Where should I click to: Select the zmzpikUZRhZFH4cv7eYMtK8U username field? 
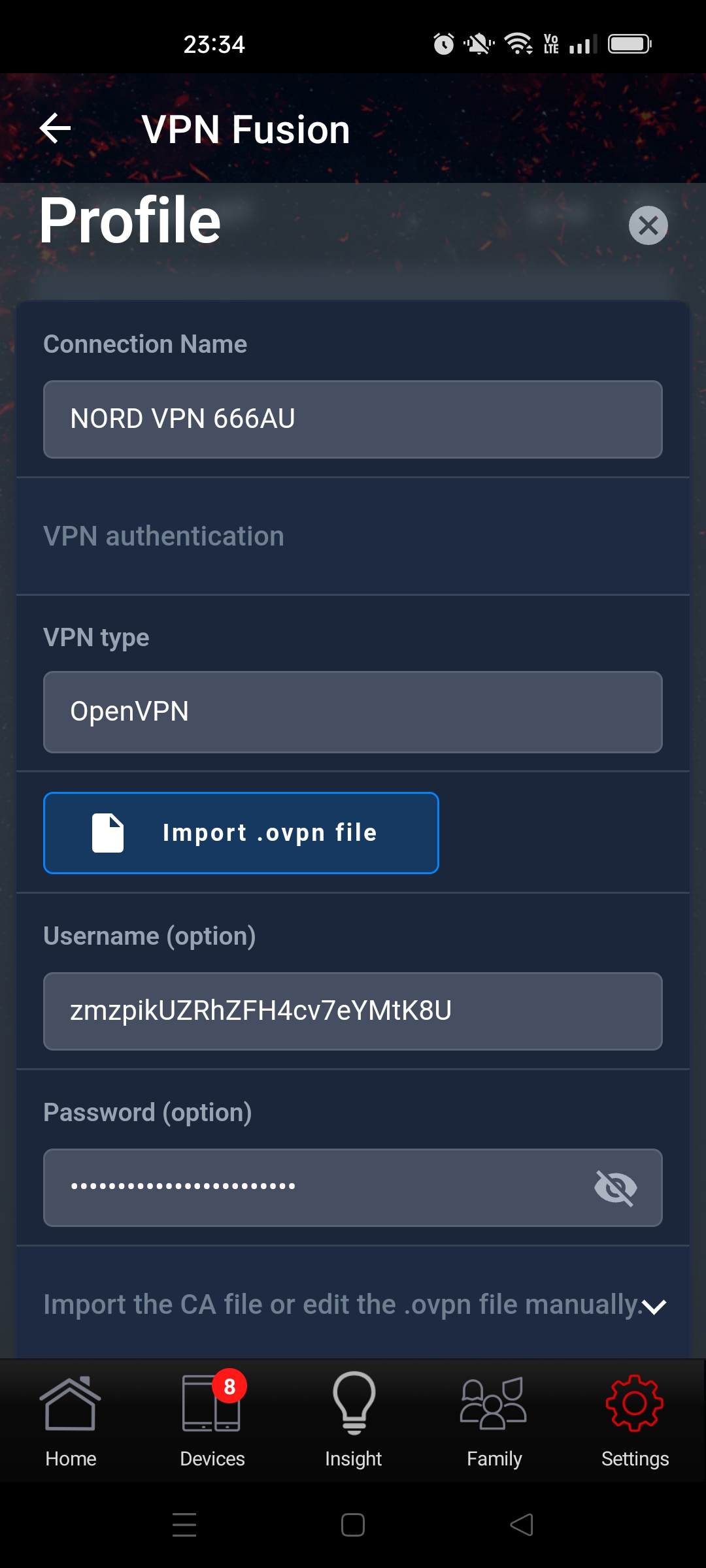353,1011
